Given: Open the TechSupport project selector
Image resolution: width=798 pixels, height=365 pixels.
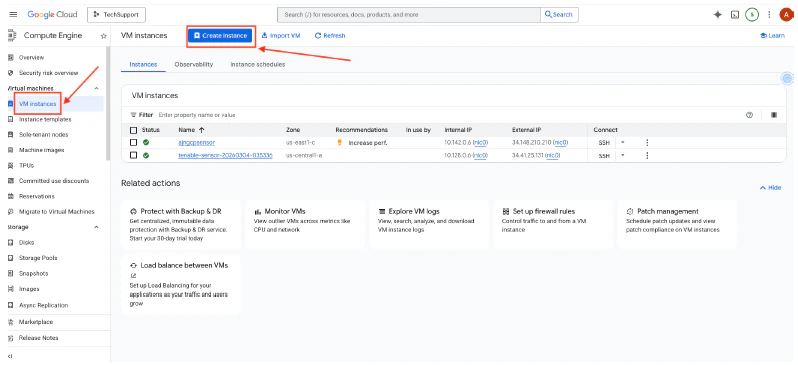Looking at the screenshot, I should (x=117, y=15).
